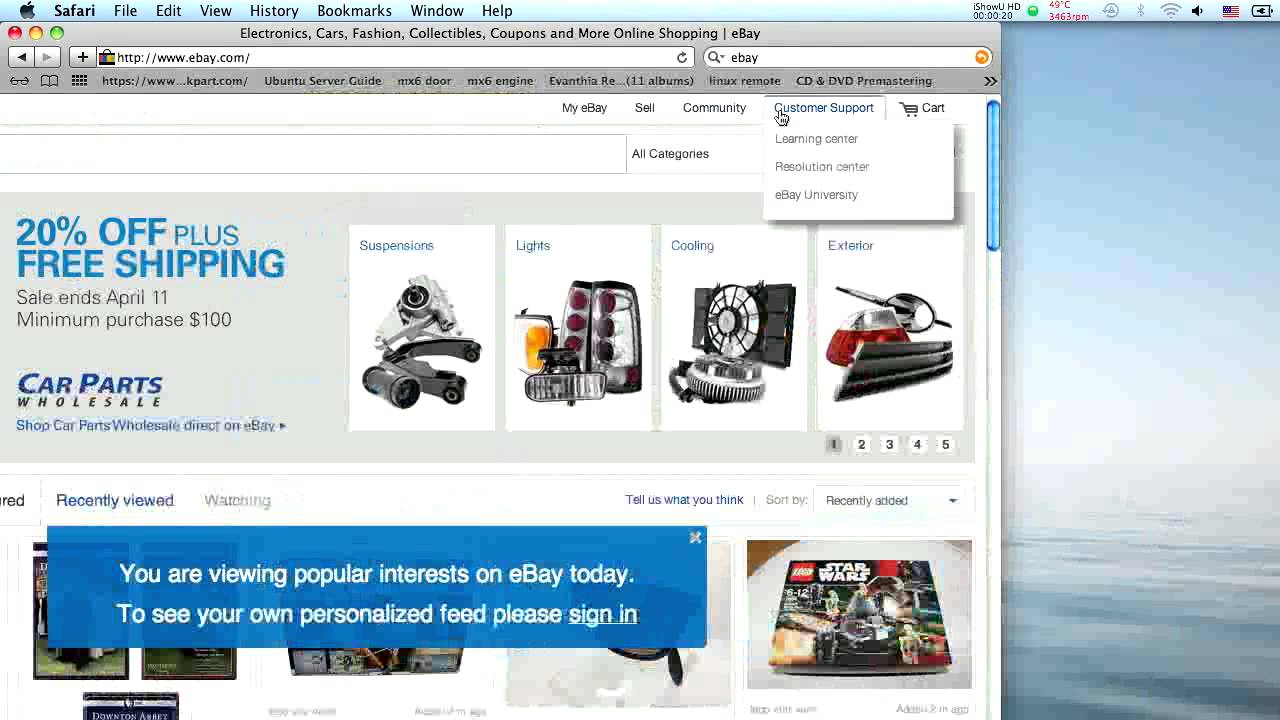Open the kpart.com bookmark
Screen dimensions: 1280x720
(x=175, y=81)
